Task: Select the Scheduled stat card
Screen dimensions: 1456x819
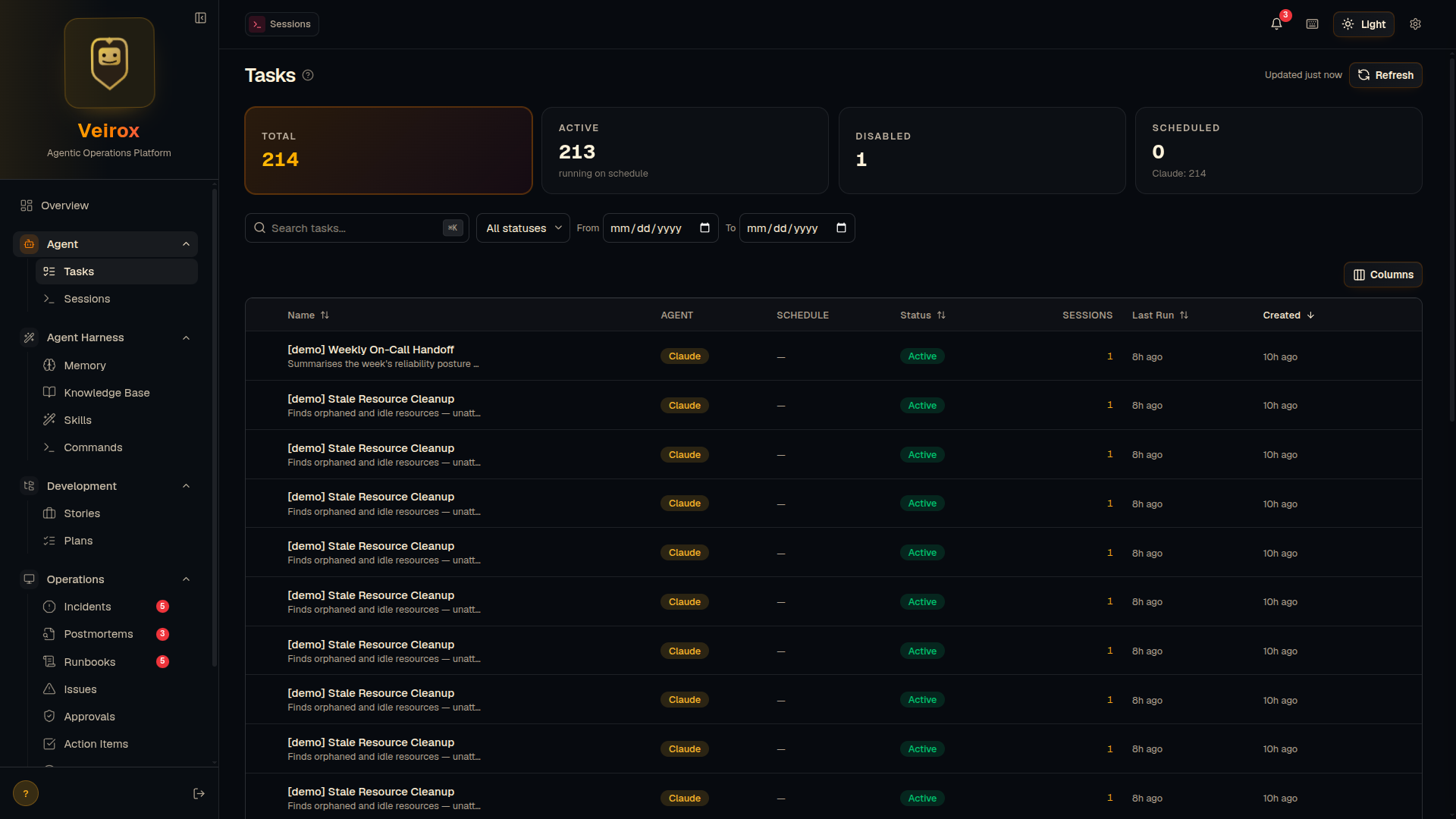Action: (x=1279, y=150)
